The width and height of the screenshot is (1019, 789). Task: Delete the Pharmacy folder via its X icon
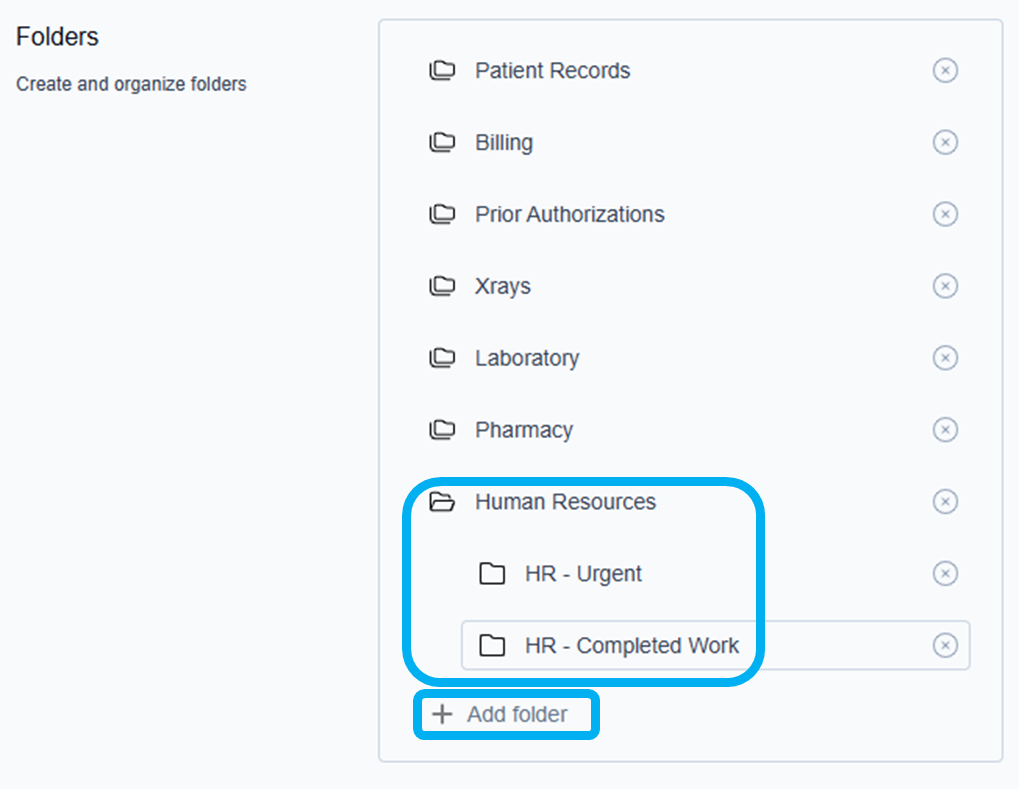click(945, 430)
